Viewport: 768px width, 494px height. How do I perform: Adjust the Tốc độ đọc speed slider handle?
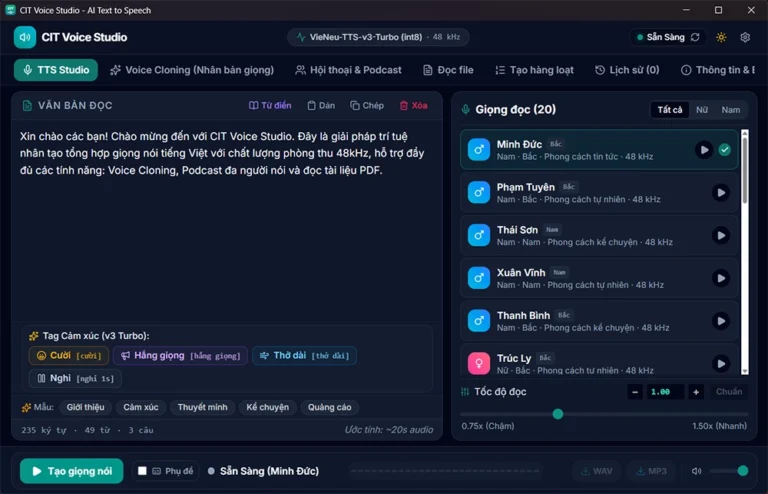557,414
